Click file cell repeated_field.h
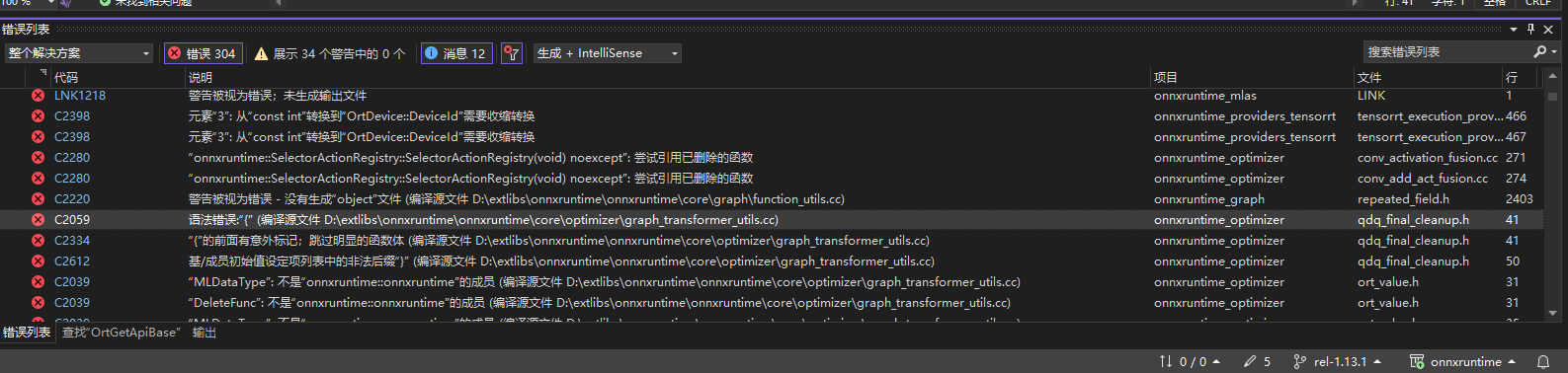The width and height of the screenshot is (1568, 373). [1404, 199]
